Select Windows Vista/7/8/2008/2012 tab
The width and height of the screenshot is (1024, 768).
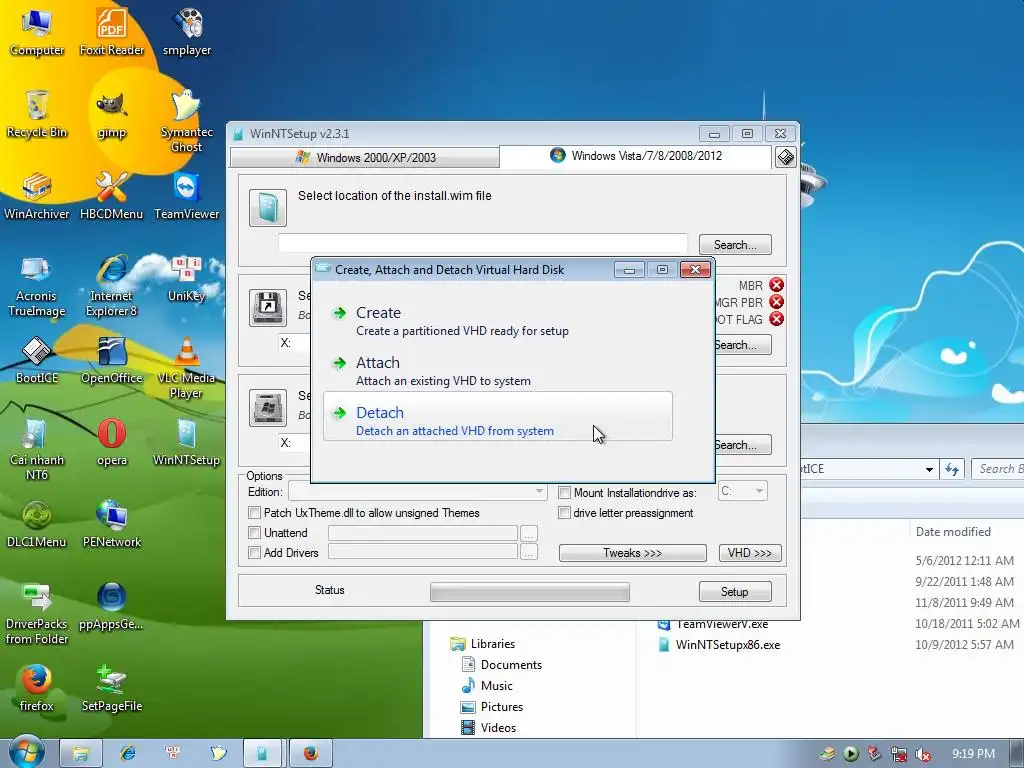pos(635,155)
